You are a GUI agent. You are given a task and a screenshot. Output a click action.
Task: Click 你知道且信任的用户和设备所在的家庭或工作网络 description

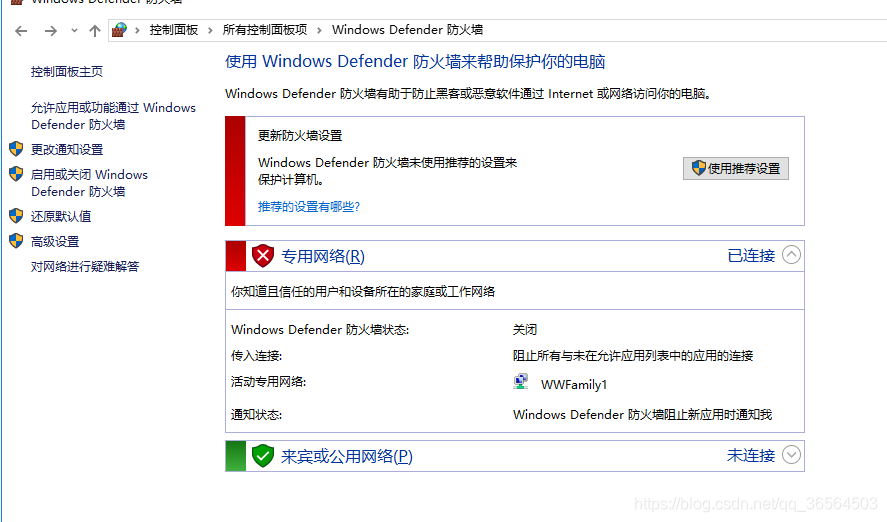pyautogui.click(x=363, y=292)
